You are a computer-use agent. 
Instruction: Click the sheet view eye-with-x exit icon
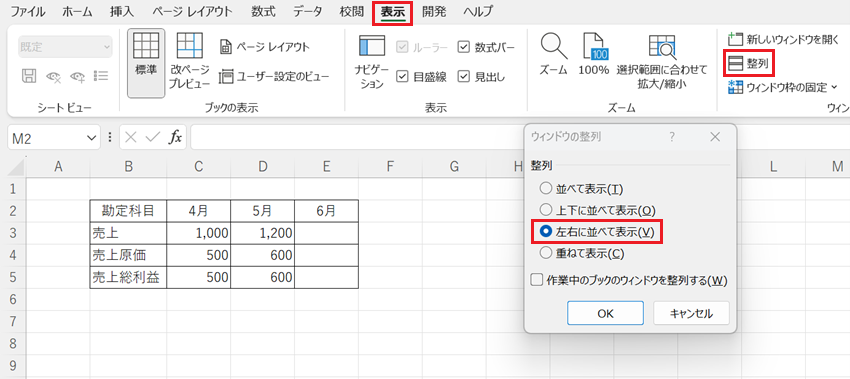coord(53,76)
